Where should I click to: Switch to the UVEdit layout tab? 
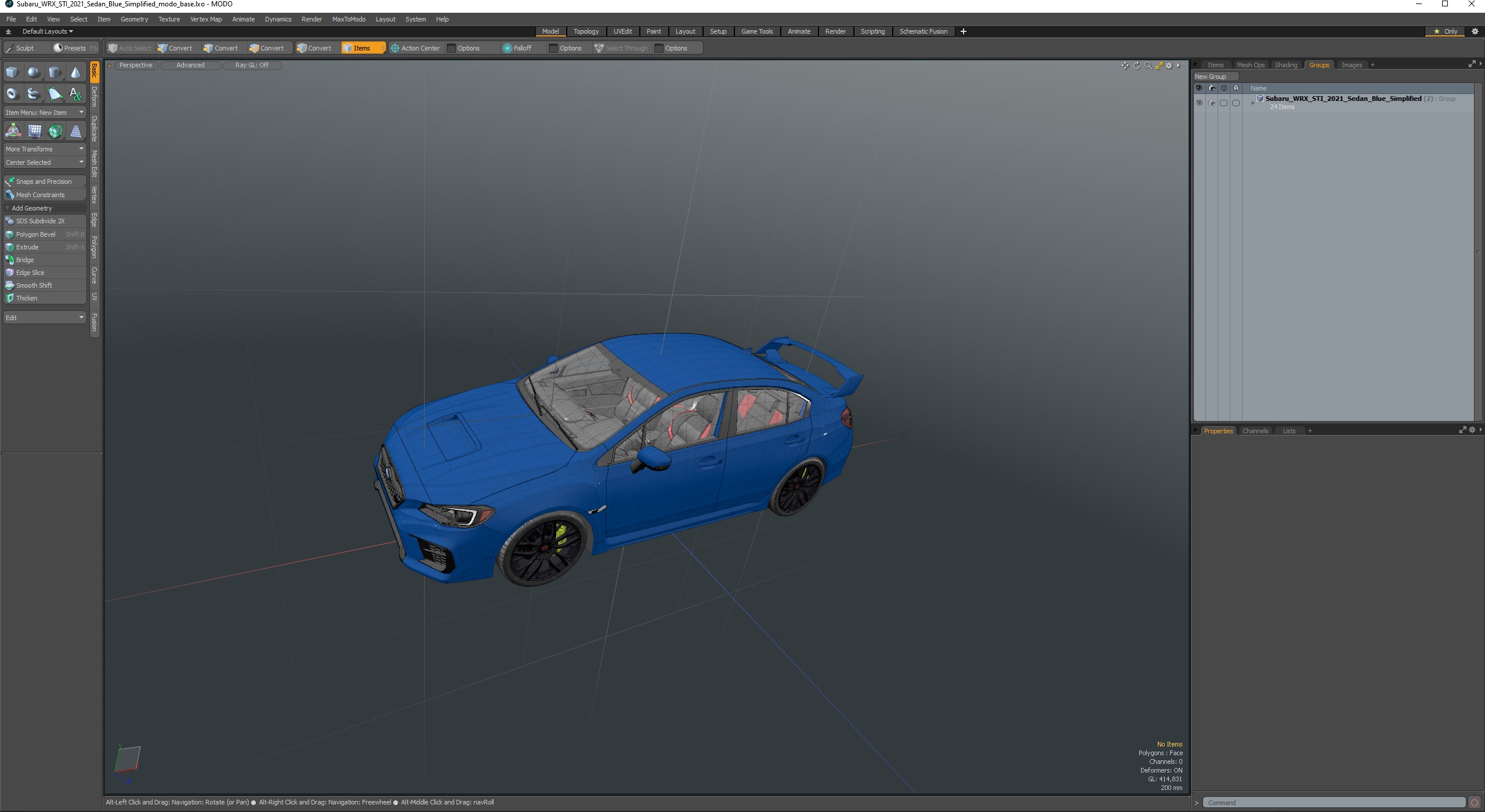(622, 31)
